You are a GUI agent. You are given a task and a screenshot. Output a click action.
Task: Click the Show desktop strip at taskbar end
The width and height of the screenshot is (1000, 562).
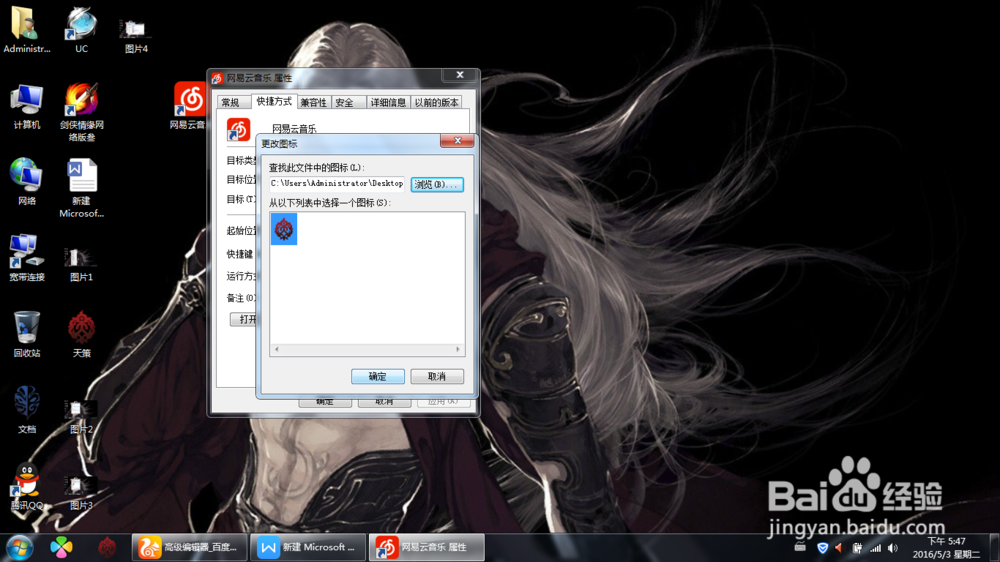pyautogui.click(x=994, y=547)
